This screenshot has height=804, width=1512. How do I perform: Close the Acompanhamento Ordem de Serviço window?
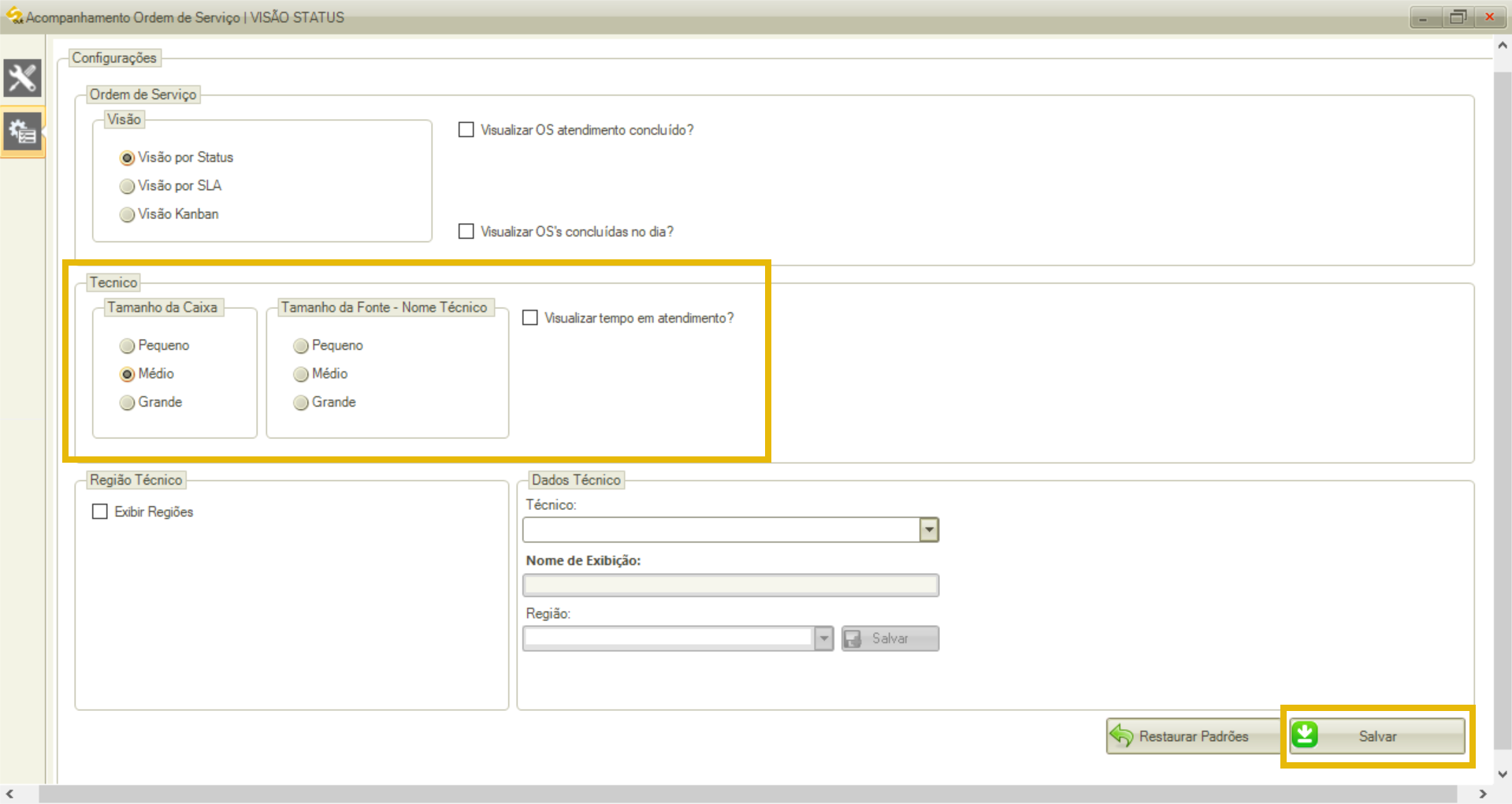[x=1490, y=17]
